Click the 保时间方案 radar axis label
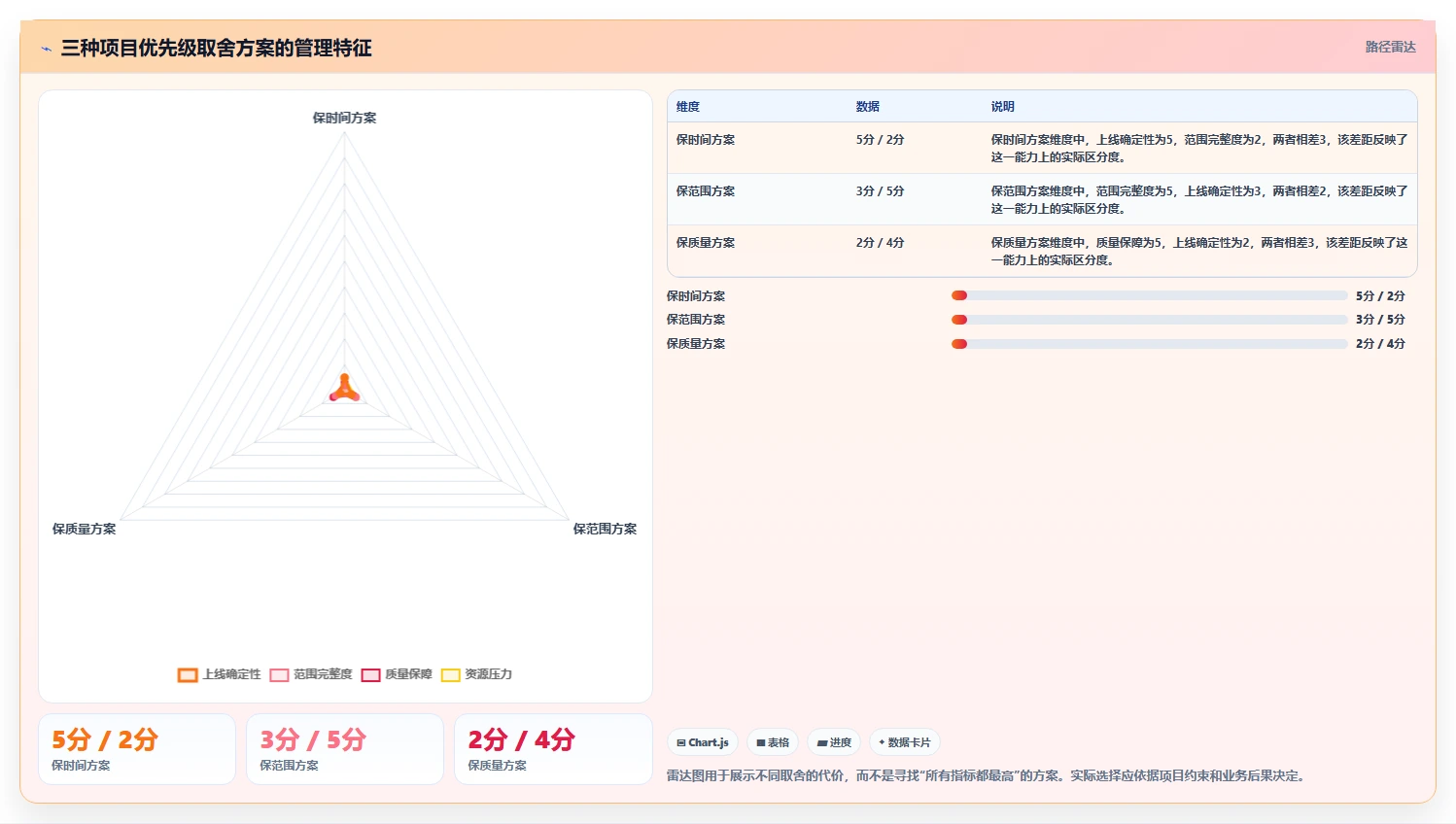 coord(344,118)
